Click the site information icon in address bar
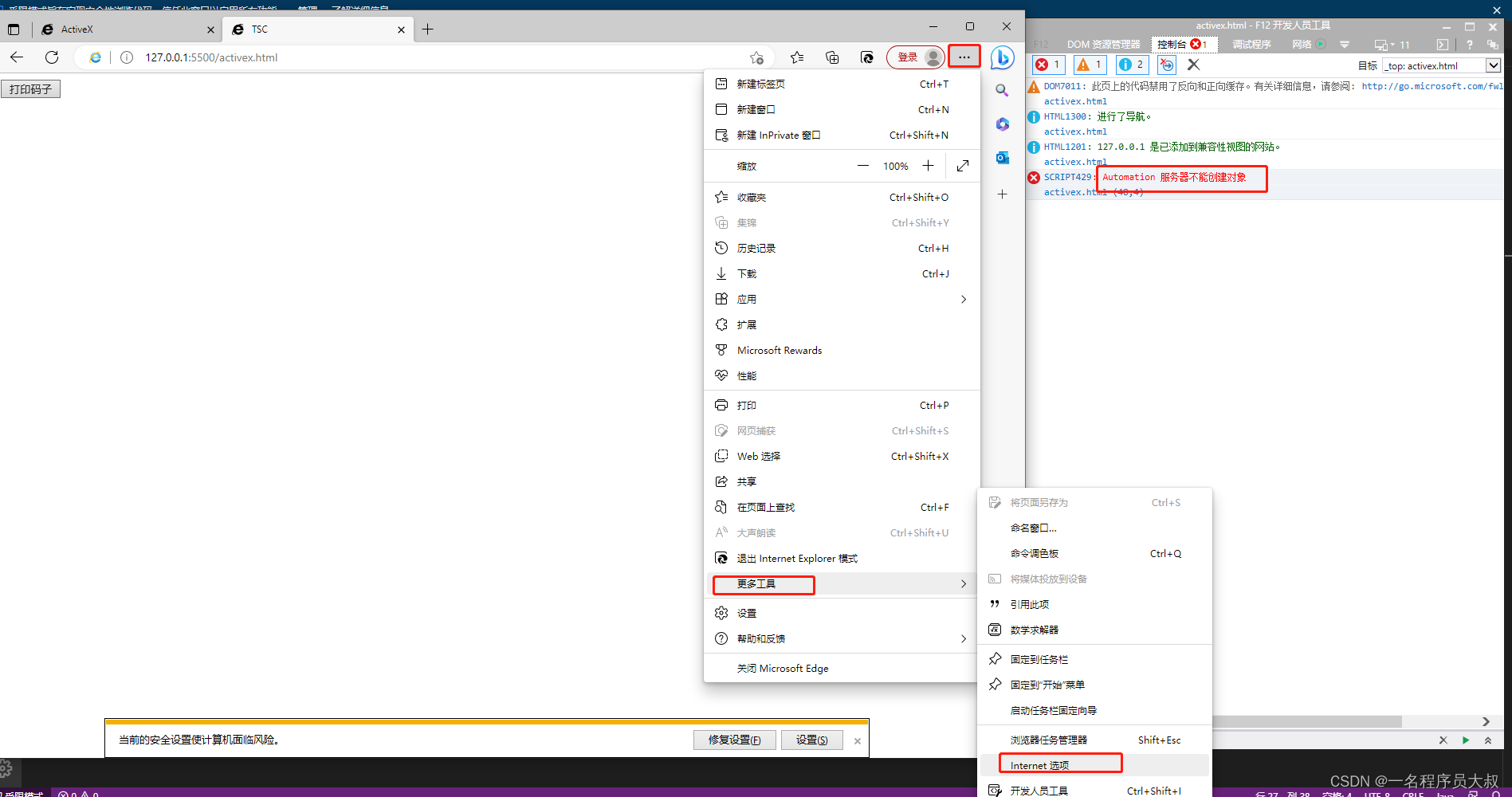Image resolution: width=1512 pixels, height=797 pixels. 127,57
